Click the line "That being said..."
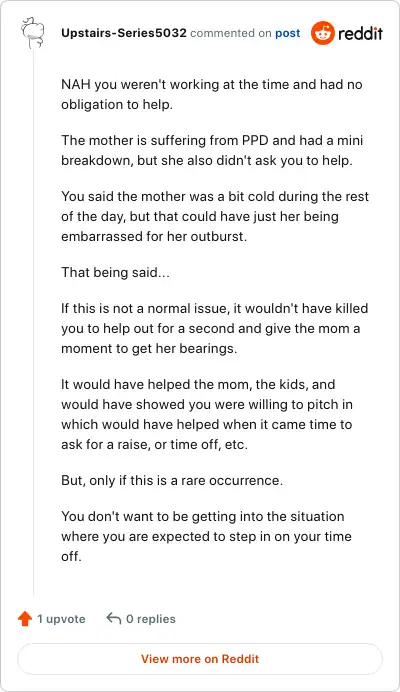 click(115, 272)
